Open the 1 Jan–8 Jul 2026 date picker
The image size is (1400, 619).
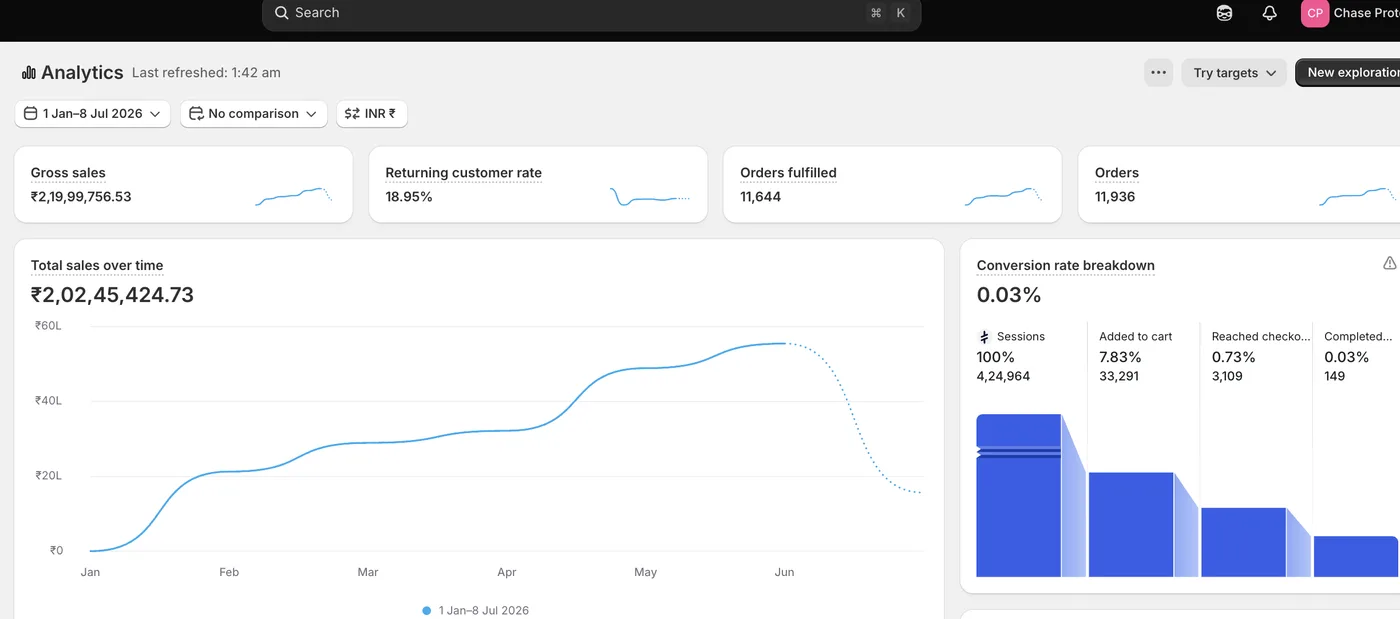click(92, 114)
